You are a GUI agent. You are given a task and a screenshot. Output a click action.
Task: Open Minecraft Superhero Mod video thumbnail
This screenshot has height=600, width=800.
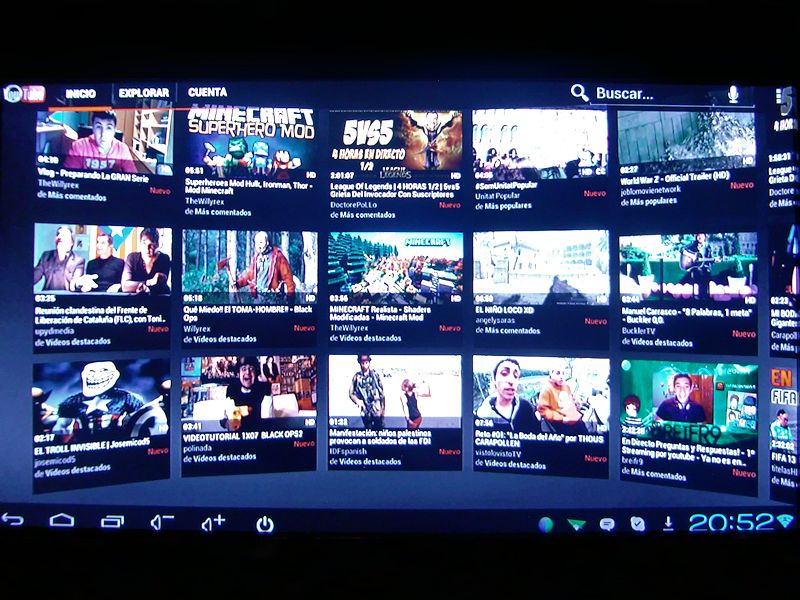click(x=249, y=142)
